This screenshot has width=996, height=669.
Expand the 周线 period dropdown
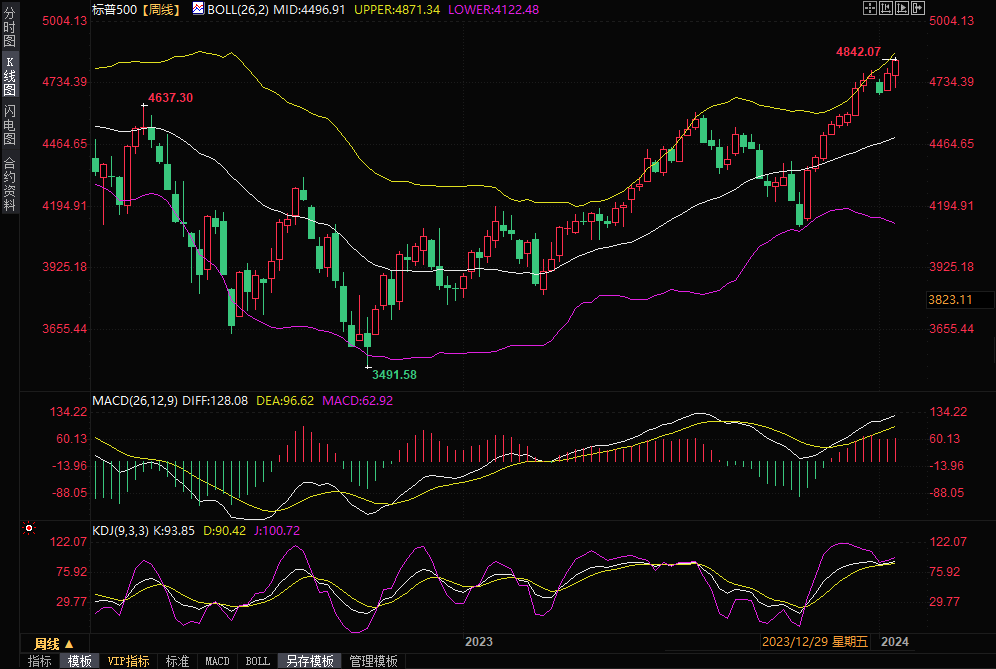[54, 643]
